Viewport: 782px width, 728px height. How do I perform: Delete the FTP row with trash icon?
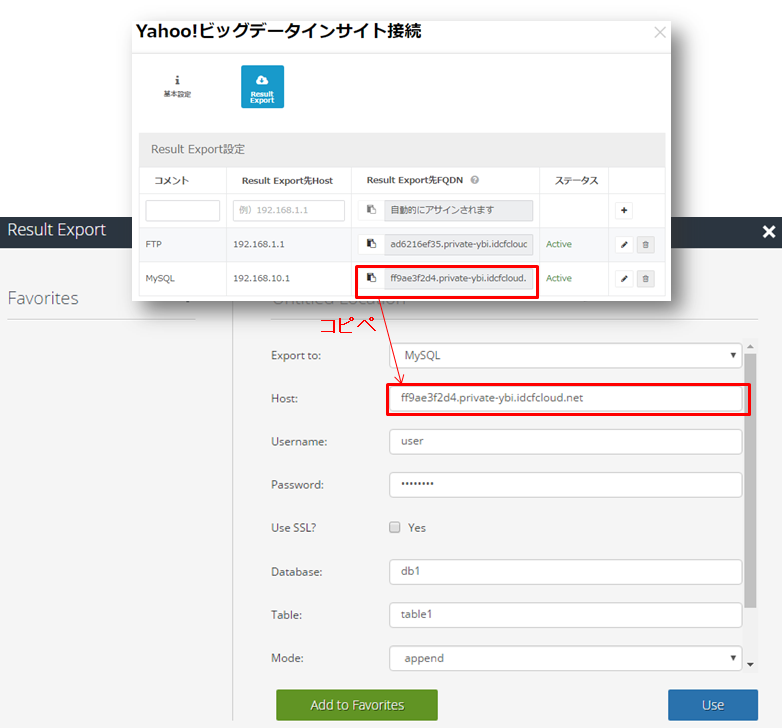coord(645,244)
